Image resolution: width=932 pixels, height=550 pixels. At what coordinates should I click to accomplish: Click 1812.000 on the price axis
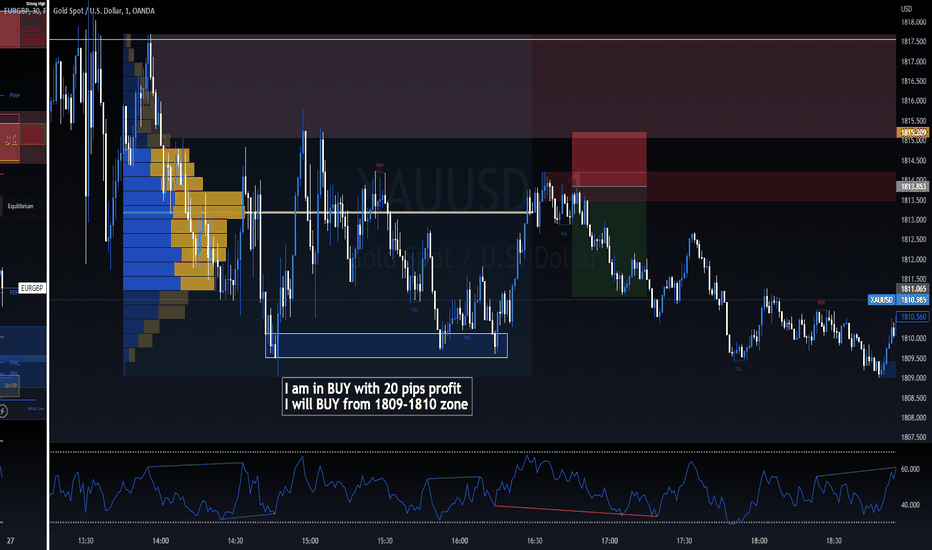[x=914, y=259]
